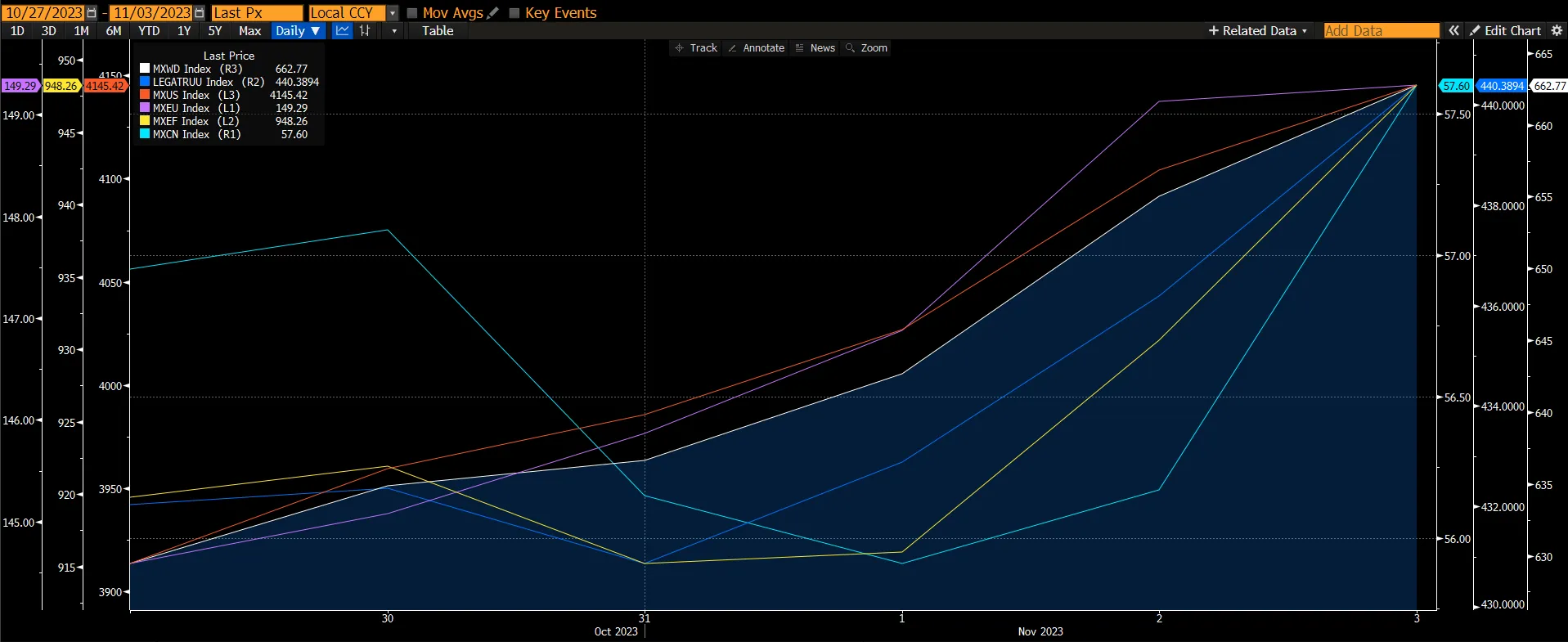Select the 6M range tab
The width and height of the screenshot is (1568, 642).
click(114, 30)
